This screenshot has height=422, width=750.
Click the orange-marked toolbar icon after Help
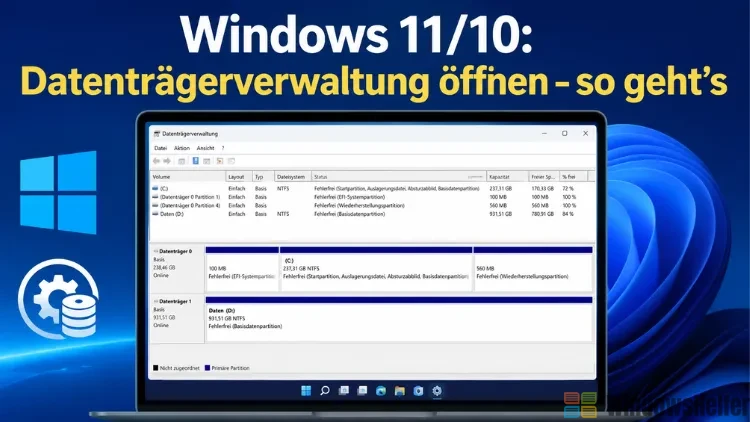coord(220,161)
